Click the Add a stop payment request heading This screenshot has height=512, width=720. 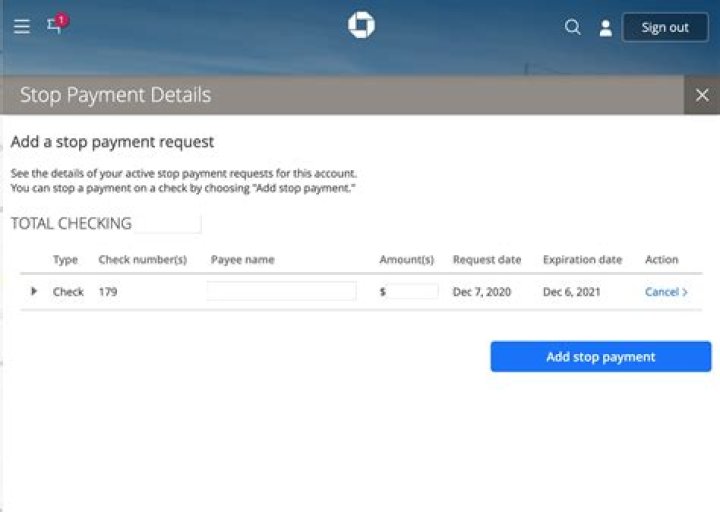coord(112,142)
